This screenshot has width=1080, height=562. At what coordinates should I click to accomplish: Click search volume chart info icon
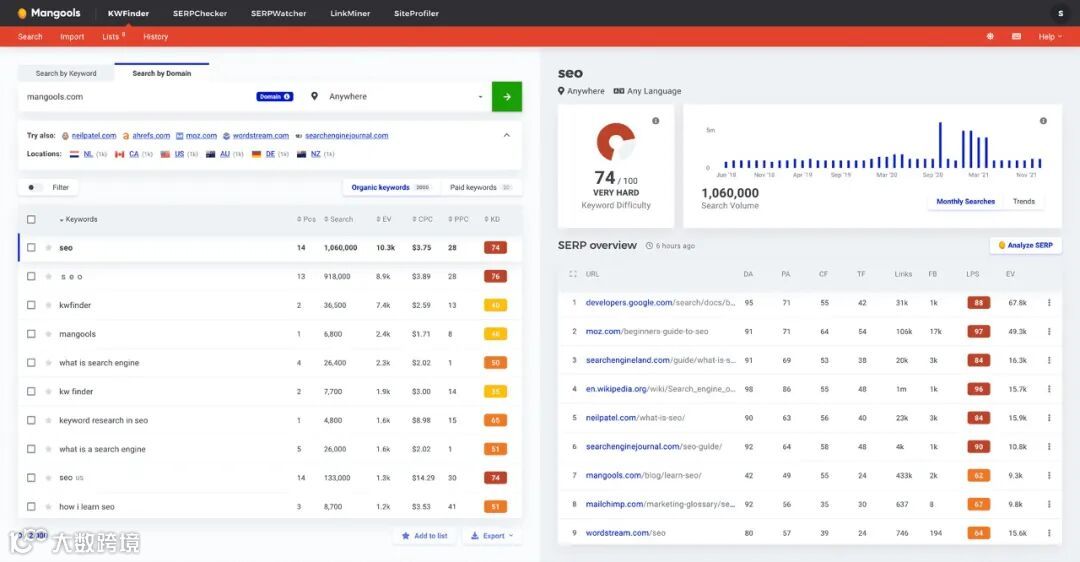[1043, 121]
